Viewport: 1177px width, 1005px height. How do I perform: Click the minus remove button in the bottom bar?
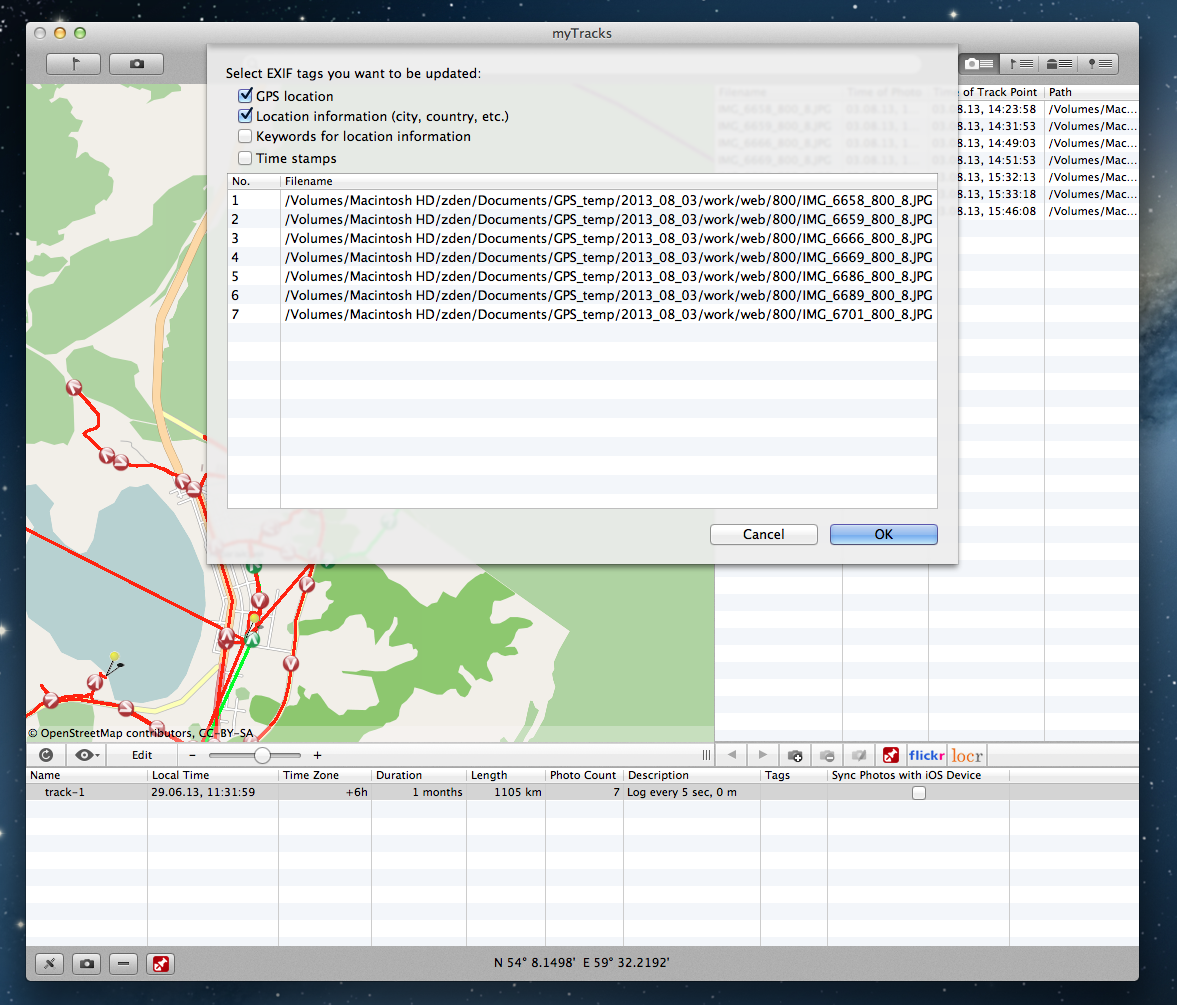123,964
